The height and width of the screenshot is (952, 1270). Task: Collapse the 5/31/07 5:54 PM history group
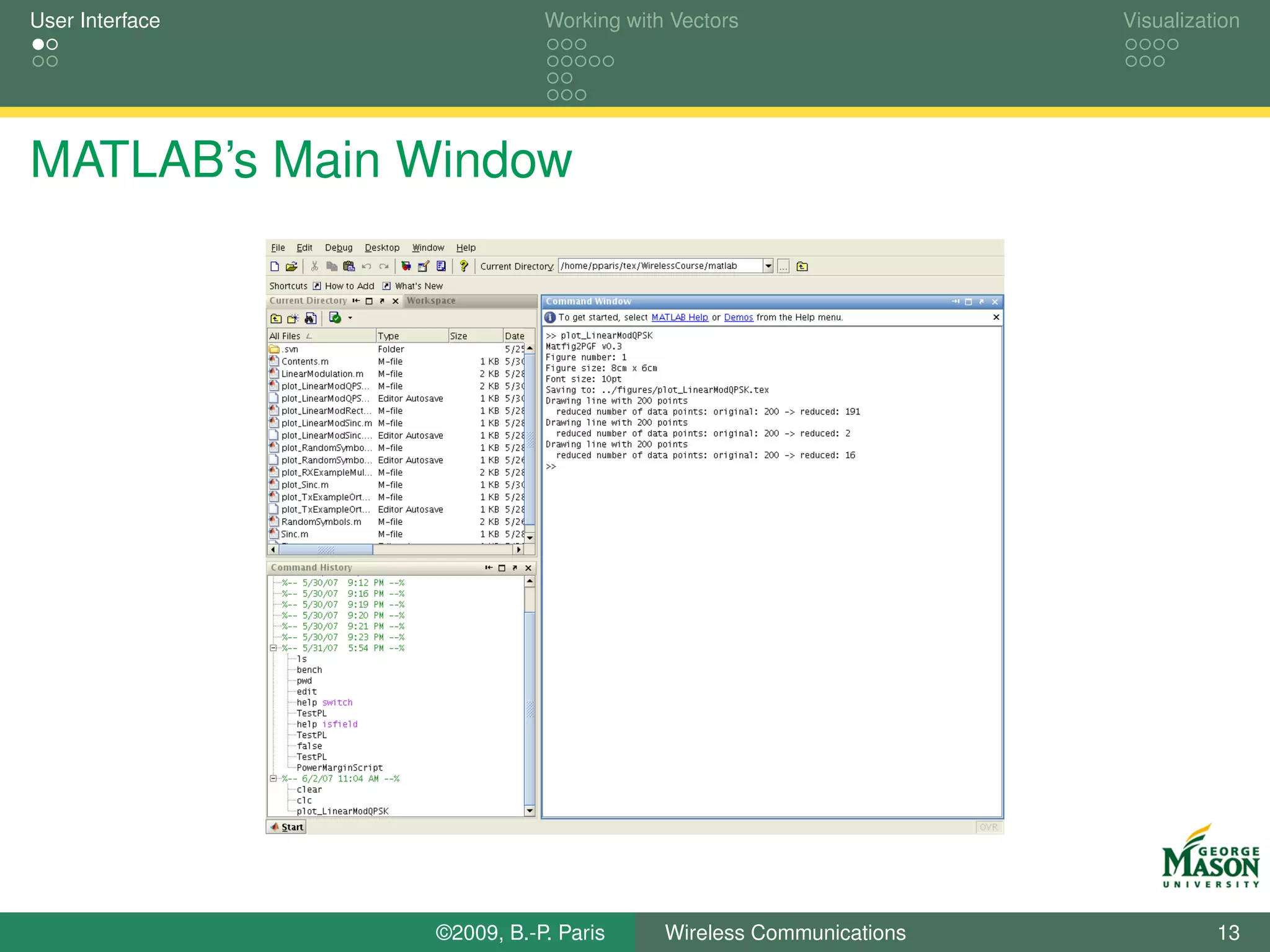point(273,648)
